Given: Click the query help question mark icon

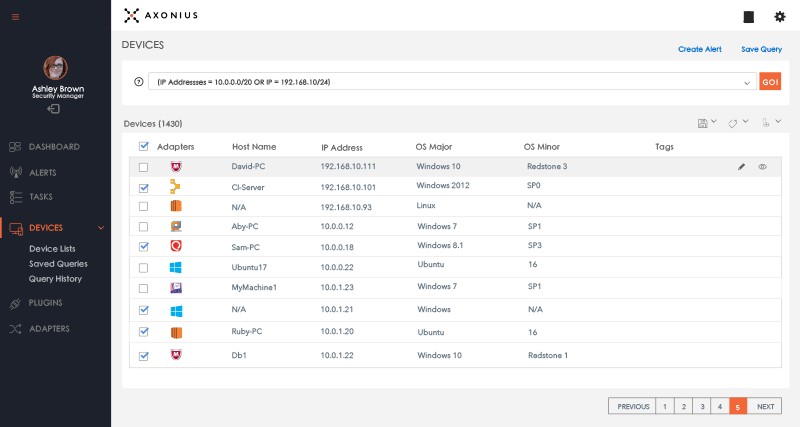Looking at the screenshot, I should (138, 82).
